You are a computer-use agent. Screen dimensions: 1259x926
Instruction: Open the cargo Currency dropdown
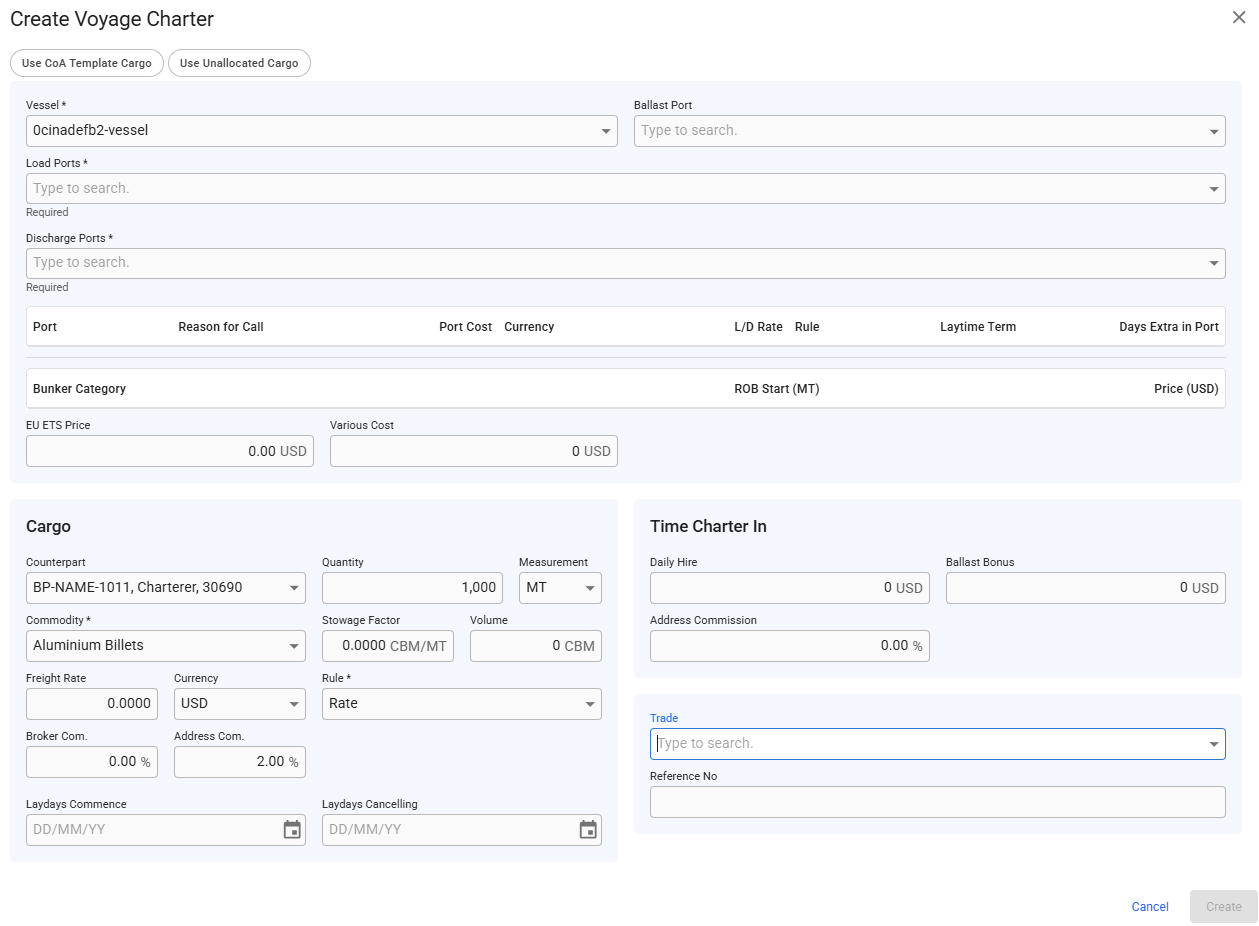point(294,704)
